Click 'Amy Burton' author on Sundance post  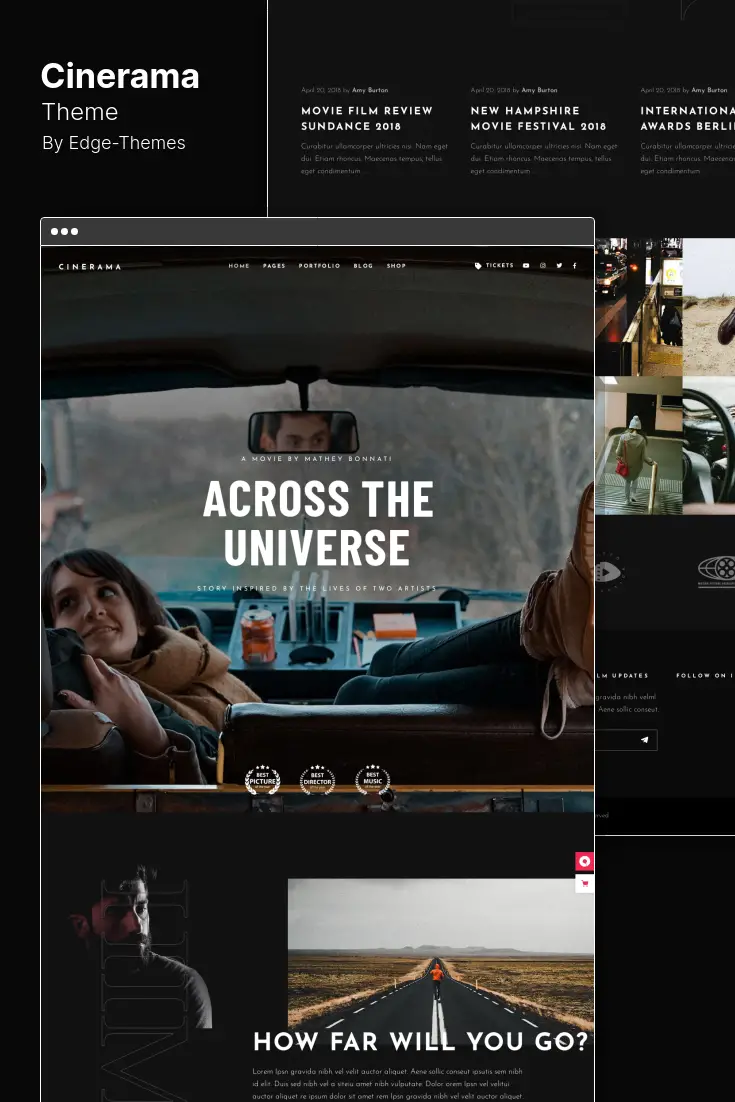pos(370,90)
